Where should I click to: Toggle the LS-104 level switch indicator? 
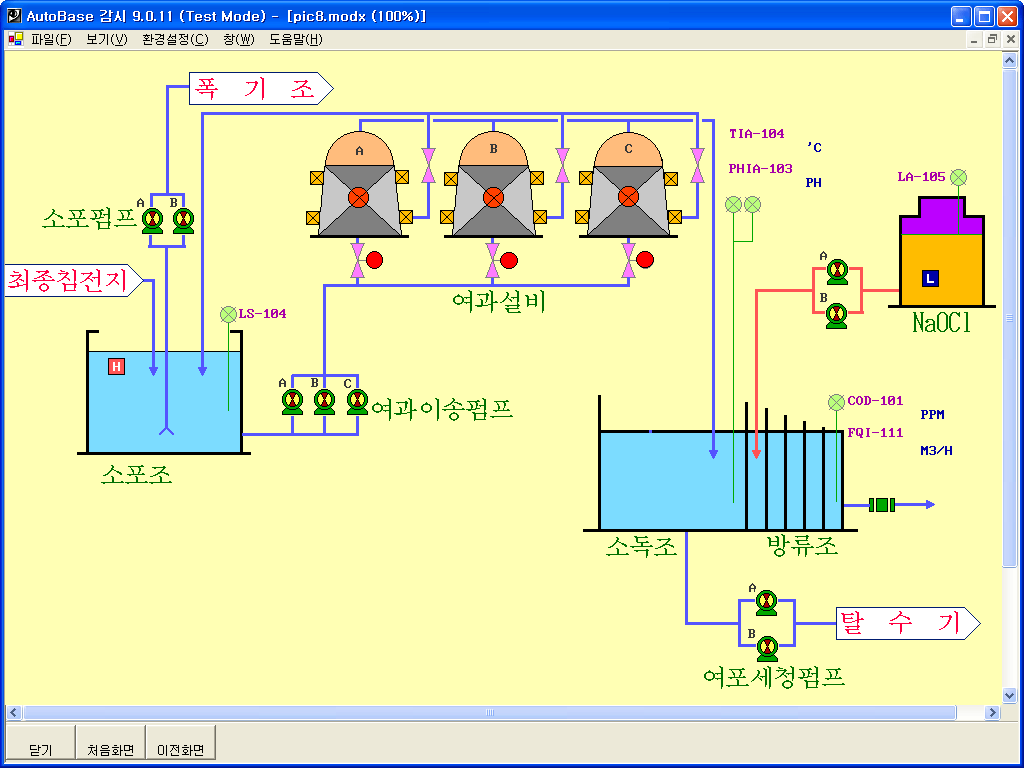[228, 314]
